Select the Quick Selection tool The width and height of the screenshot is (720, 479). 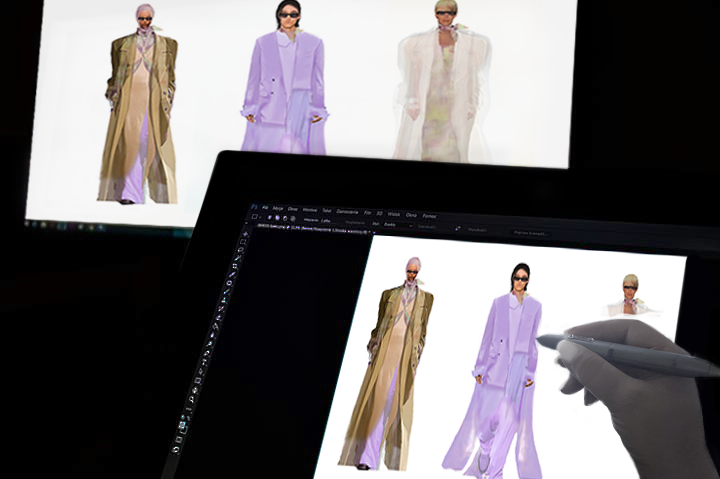point(238,258)
